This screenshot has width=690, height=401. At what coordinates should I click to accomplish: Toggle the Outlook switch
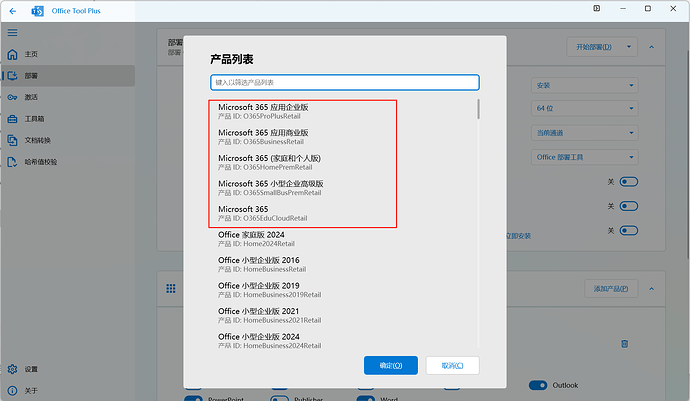(x=538, y=385)
